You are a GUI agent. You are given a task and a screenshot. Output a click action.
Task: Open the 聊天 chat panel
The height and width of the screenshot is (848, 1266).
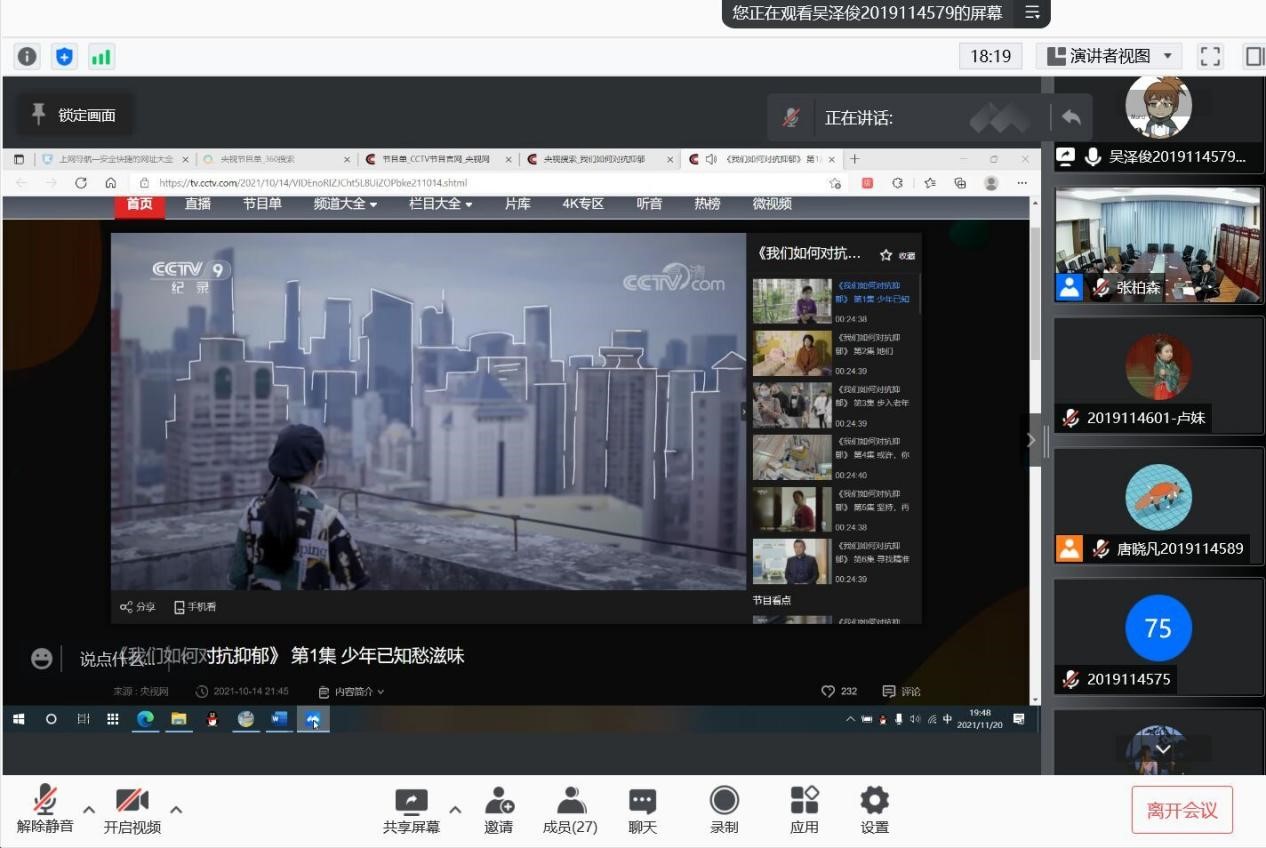coord(642,808)
